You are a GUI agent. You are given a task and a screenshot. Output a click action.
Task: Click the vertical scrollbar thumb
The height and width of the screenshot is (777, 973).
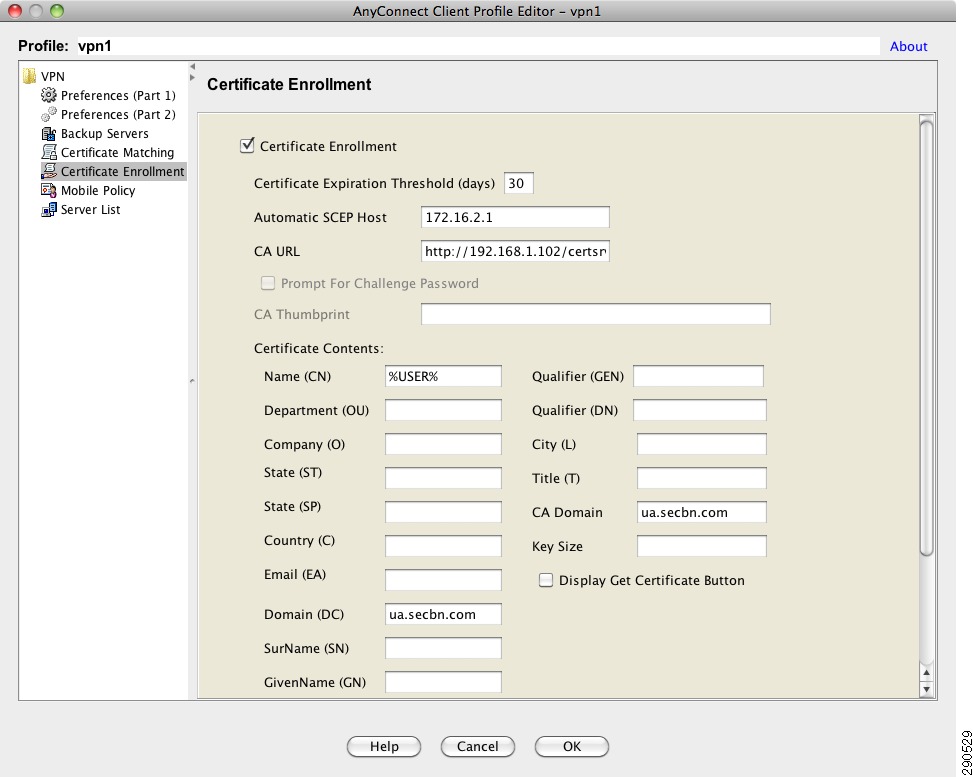(x=926, y=338)
